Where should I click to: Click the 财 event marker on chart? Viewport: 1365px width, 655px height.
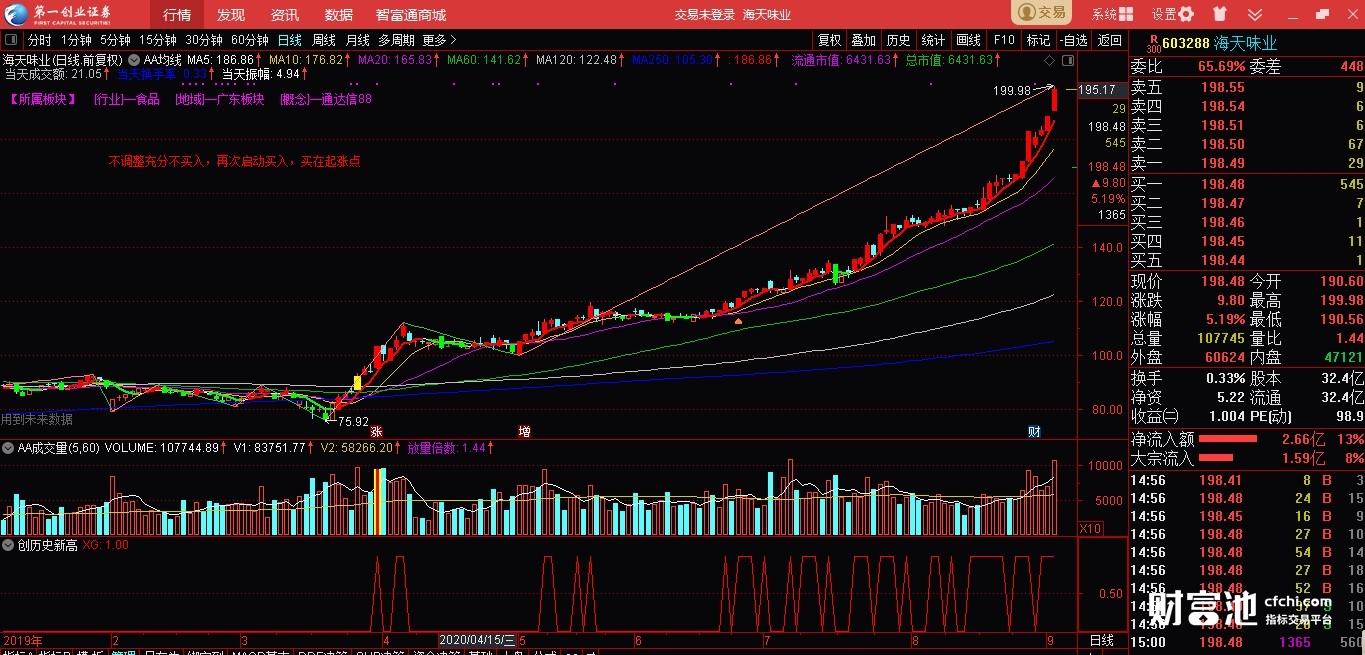pos(1035,431)
